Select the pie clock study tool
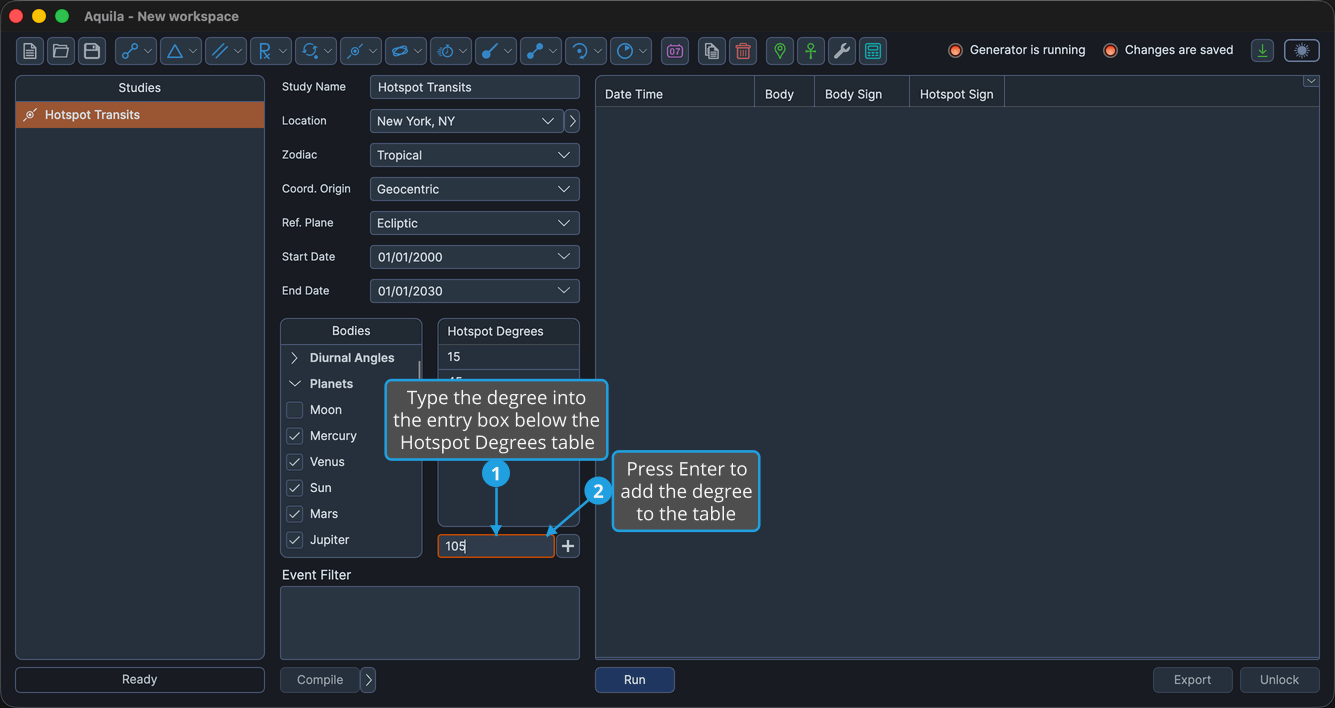This screenshot has width=1335, height=708. coord(630,51)
